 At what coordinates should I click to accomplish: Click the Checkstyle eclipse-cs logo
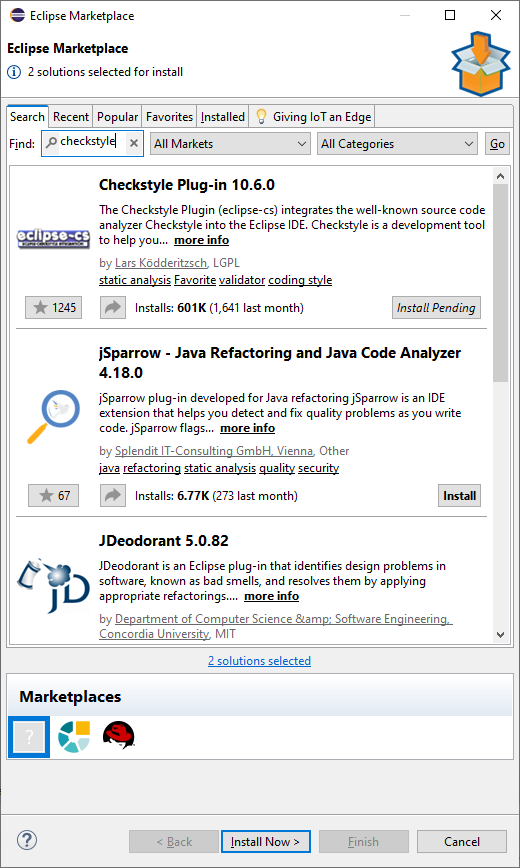pyautogui.click(x=53, y=239)
